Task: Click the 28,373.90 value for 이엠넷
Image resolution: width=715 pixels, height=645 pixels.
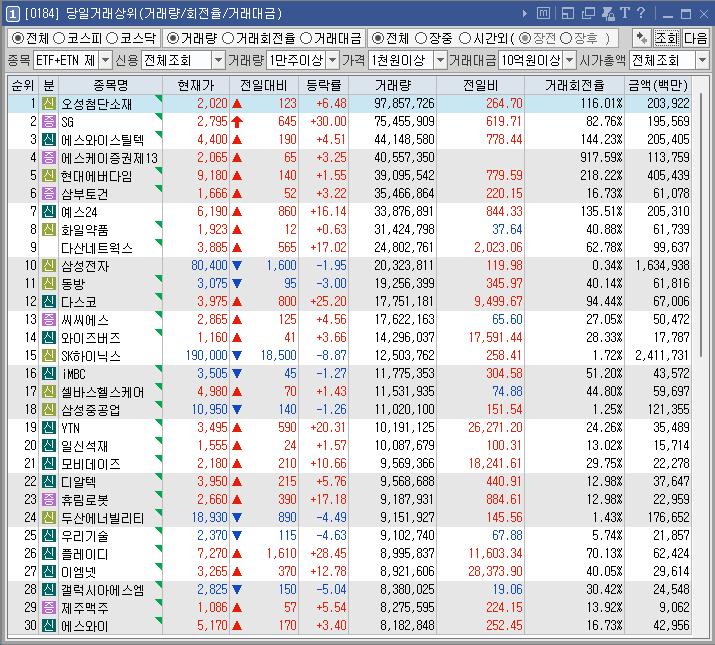Action: [x=495, y=571]
